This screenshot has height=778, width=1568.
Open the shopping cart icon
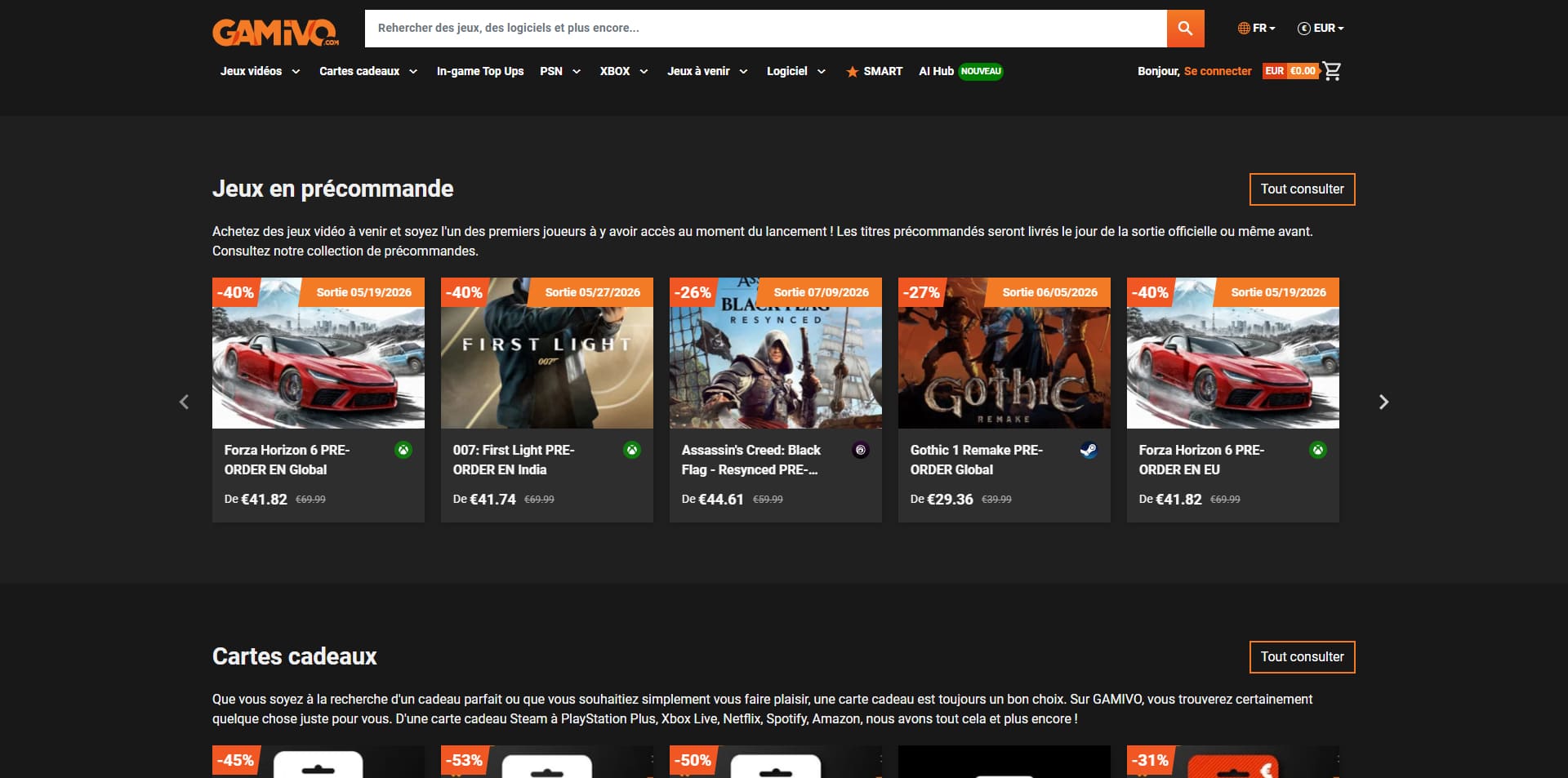1332,71
